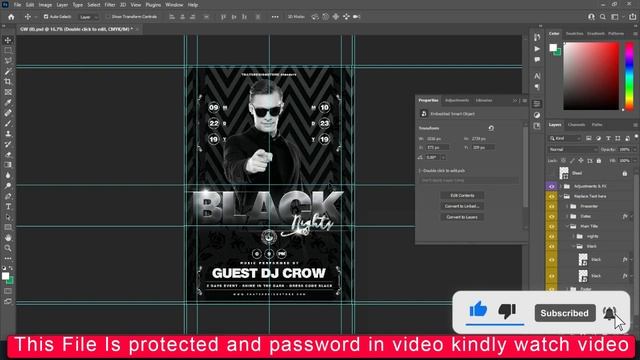The height and width of the screenshot is (360, 640).
Task: Open the Actions panel play icon
Action: pyautogui.click(x=537, y=49)
